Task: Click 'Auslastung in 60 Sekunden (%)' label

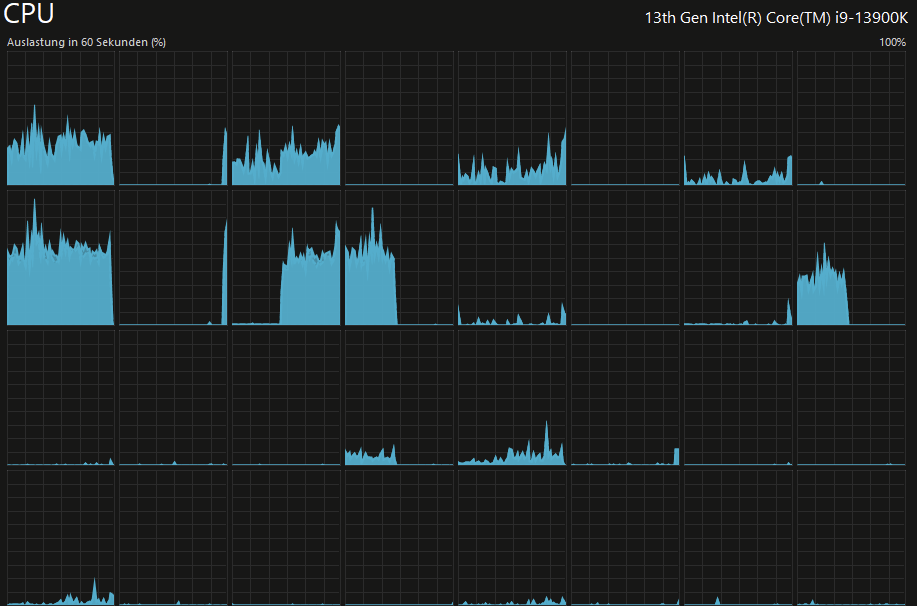Action: click(x=86, y=42)
